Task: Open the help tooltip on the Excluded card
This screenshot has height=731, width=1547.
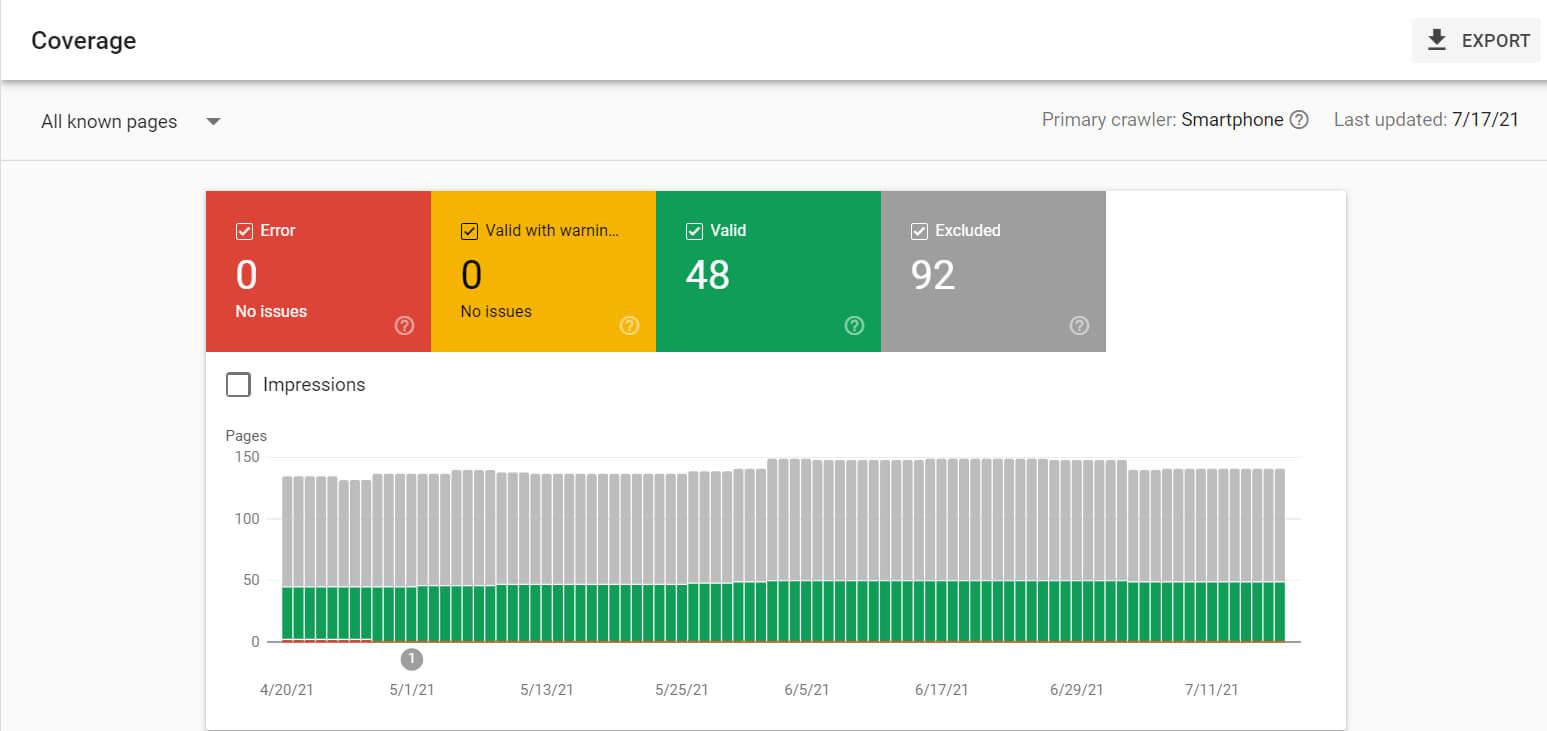Action: point(1079,325)
